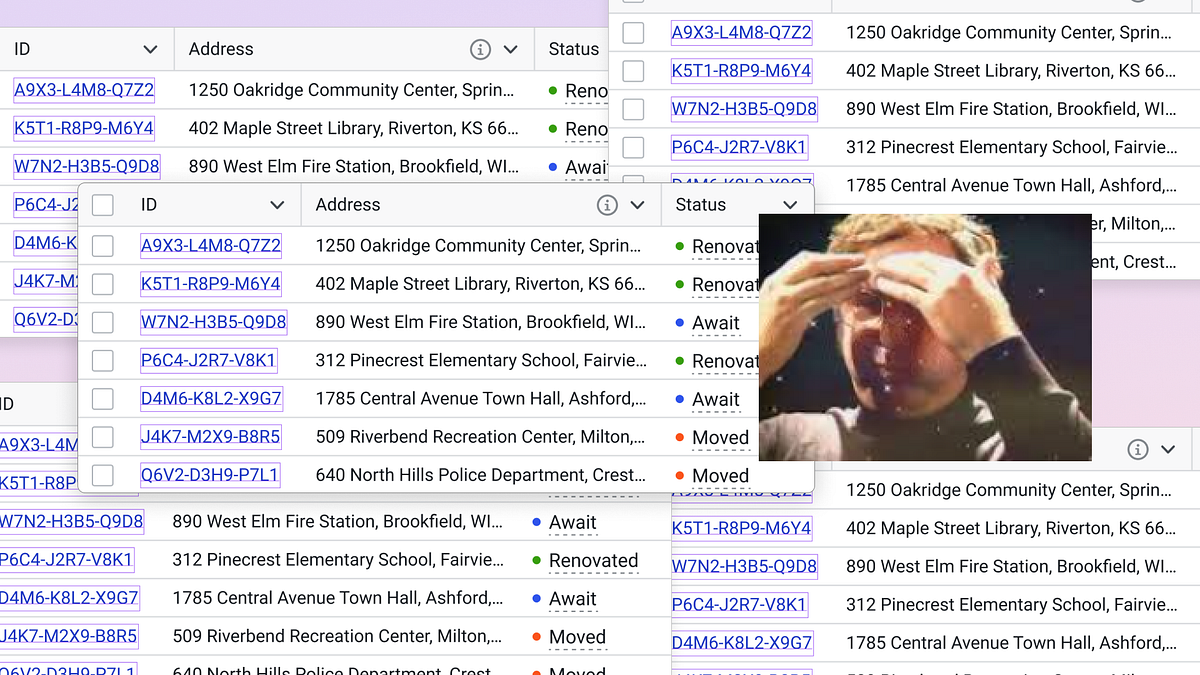Check the A9X3-L4M8-Q7Z2 row checkbox in the front table

coord(102,246)
